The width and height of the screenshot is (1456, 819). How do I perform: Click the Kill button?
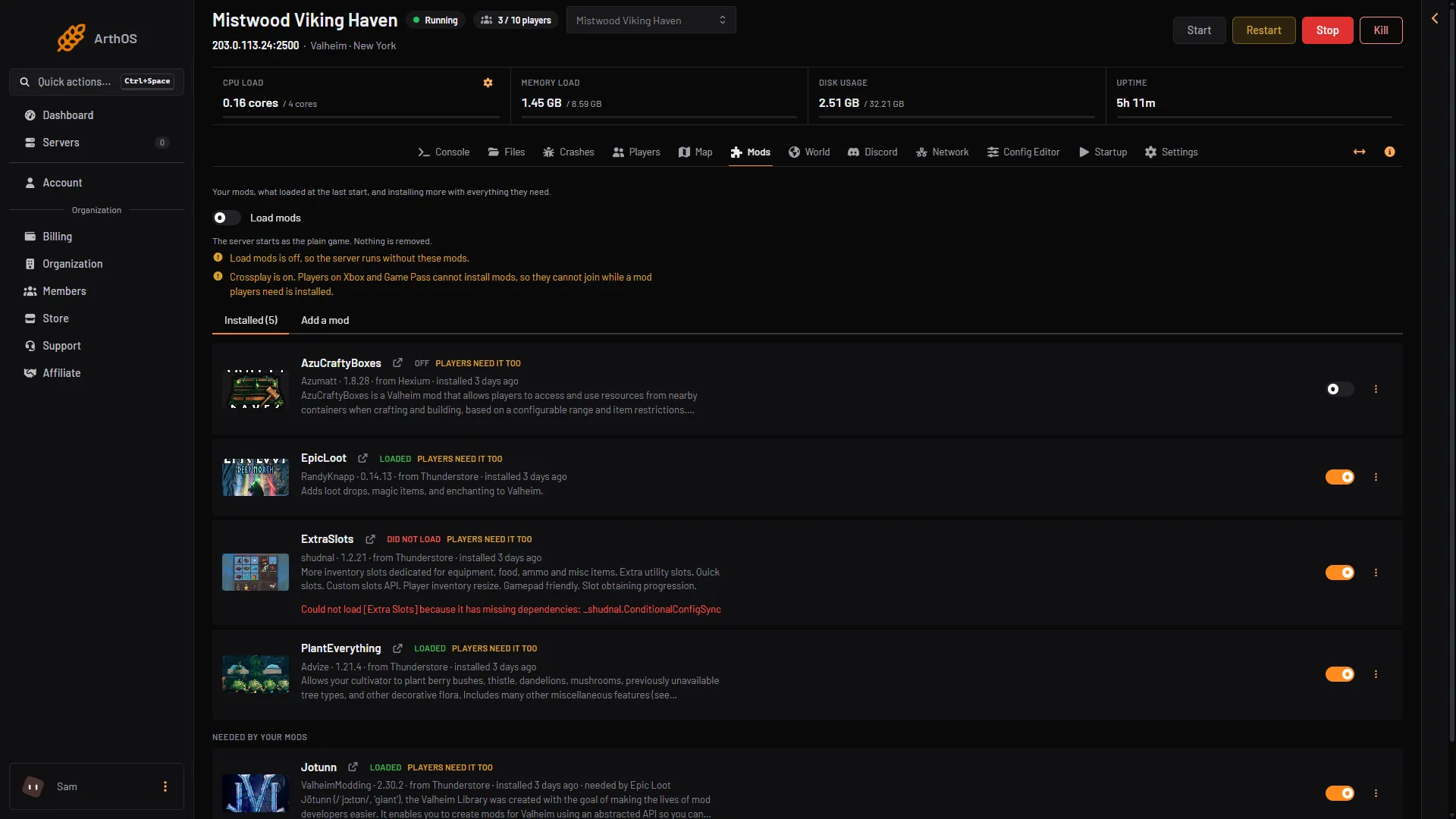(x=1381, y=30)
